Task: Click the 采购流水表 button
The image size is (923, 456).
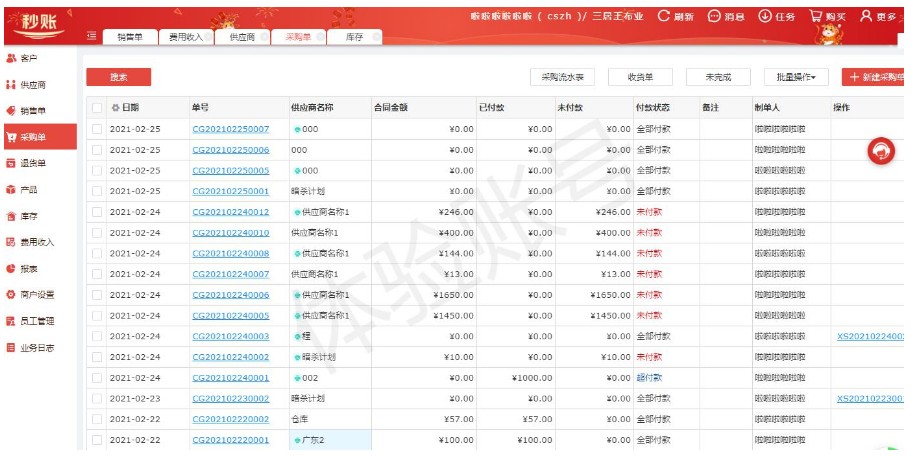Action: click(562, 77)
